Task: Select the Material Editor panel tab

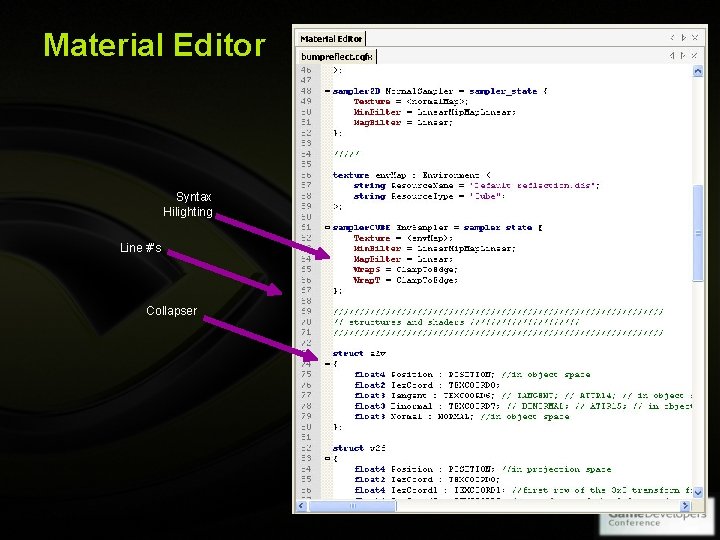Action: click(x=331, y=39)
